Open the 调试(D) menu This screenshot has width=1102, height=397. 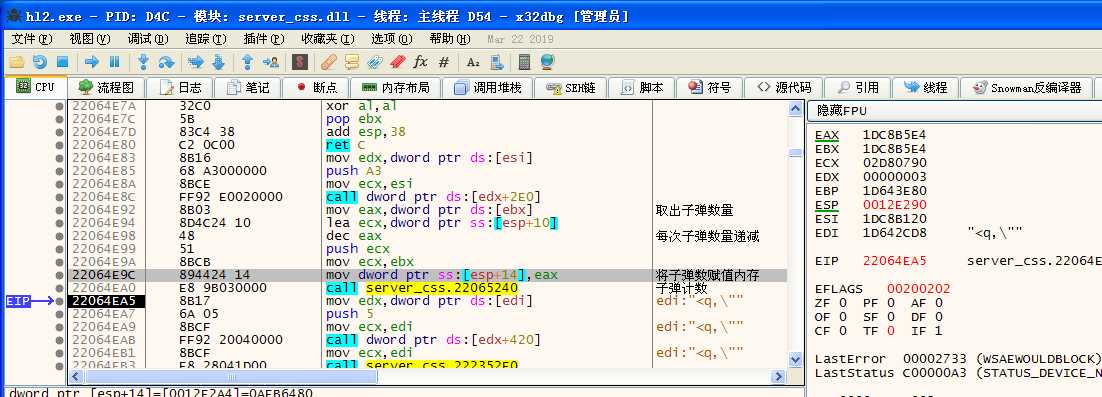pos(148,39)
